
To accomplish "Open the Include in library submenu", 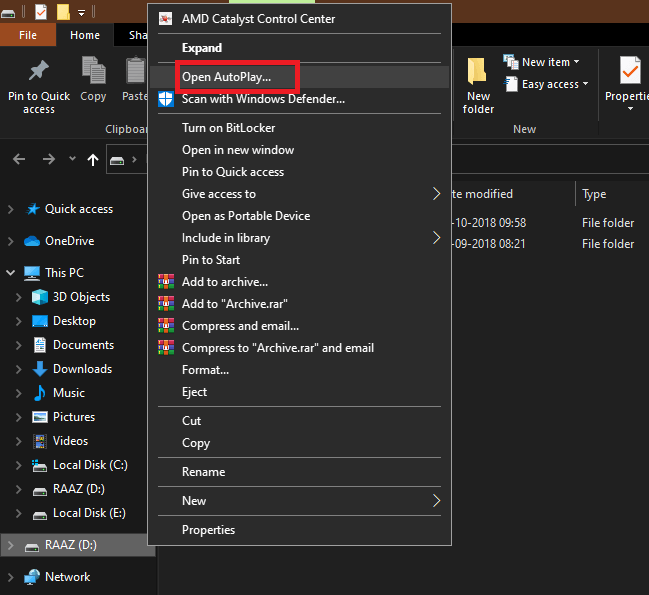I will click(299, 238).
